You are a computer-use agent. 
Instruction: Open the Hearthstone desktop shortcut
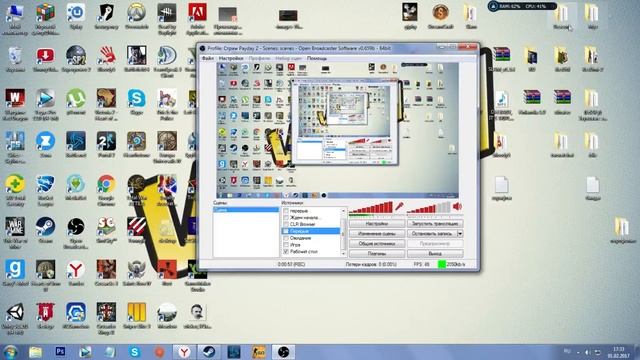(136, 145)
